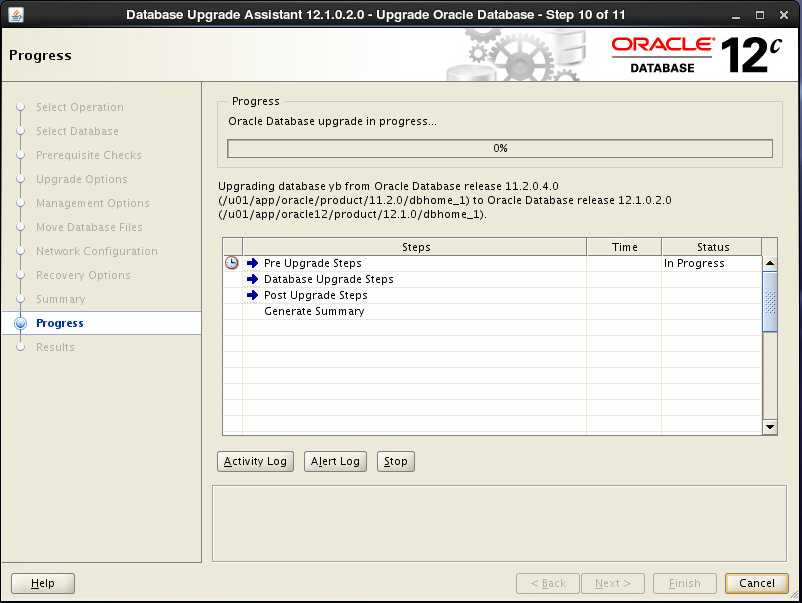Screen dimensions: 802x603
Task: Click the scroll down arrow in steps table
Action: [770, 427]
